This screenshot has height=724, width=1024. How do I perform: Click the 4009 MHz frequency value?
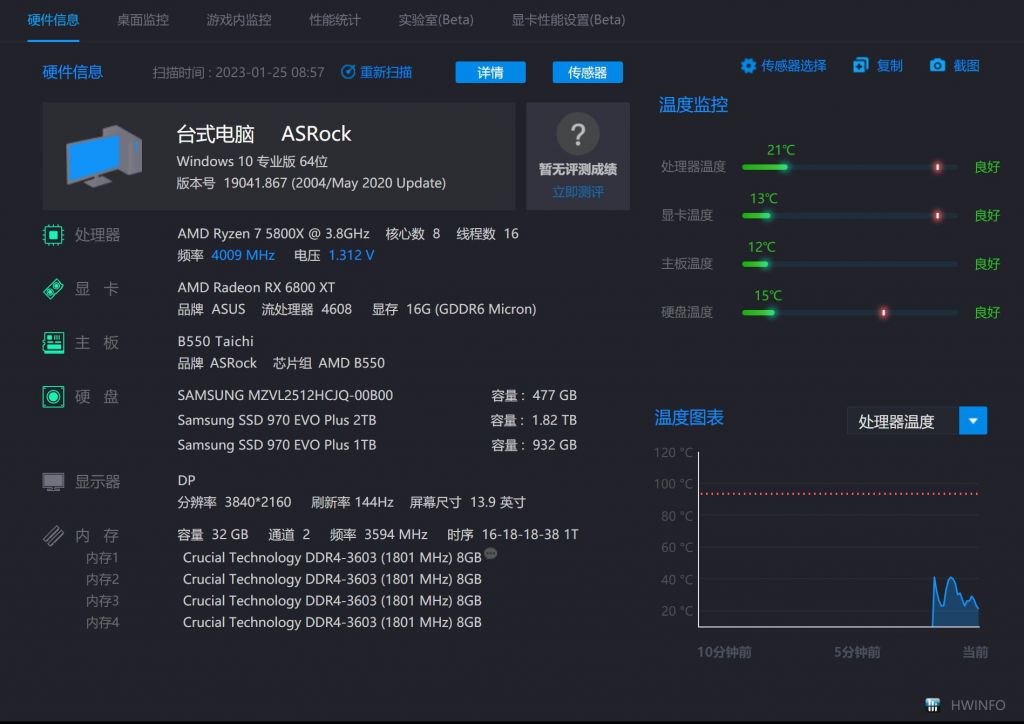point(243,255)
